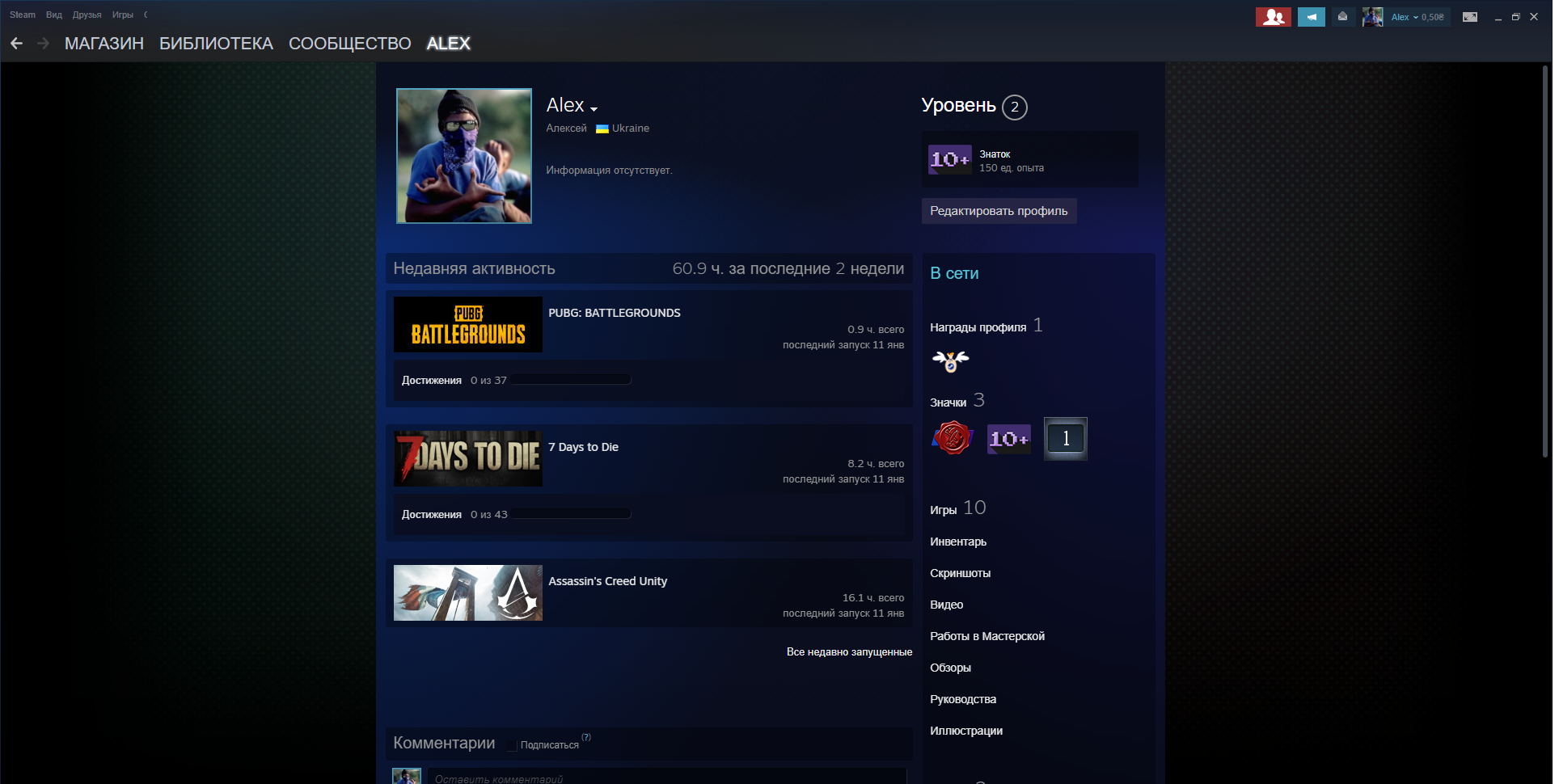Go forward with the right arrow

pyautogui.click(x=44, y=44)
